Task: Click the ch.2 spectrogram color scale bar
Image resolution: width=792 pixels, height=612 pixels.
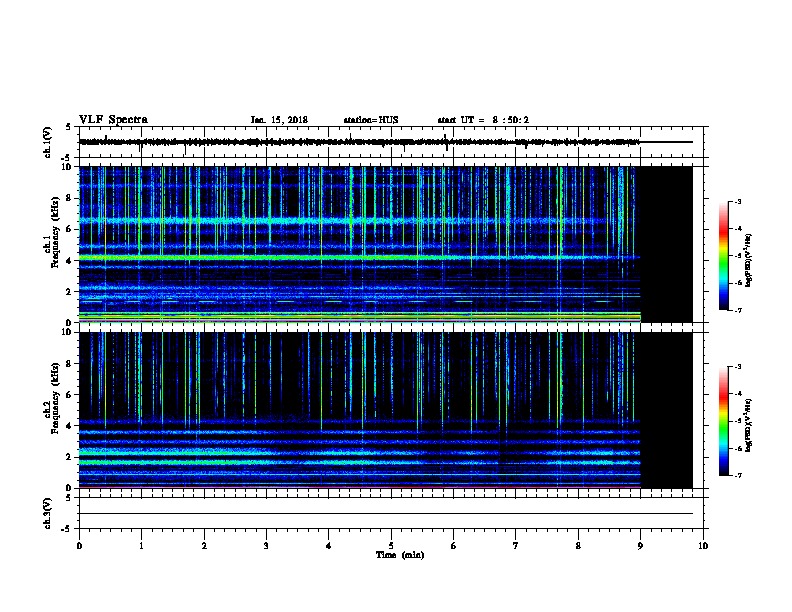Action: click(x=724, y=421)
